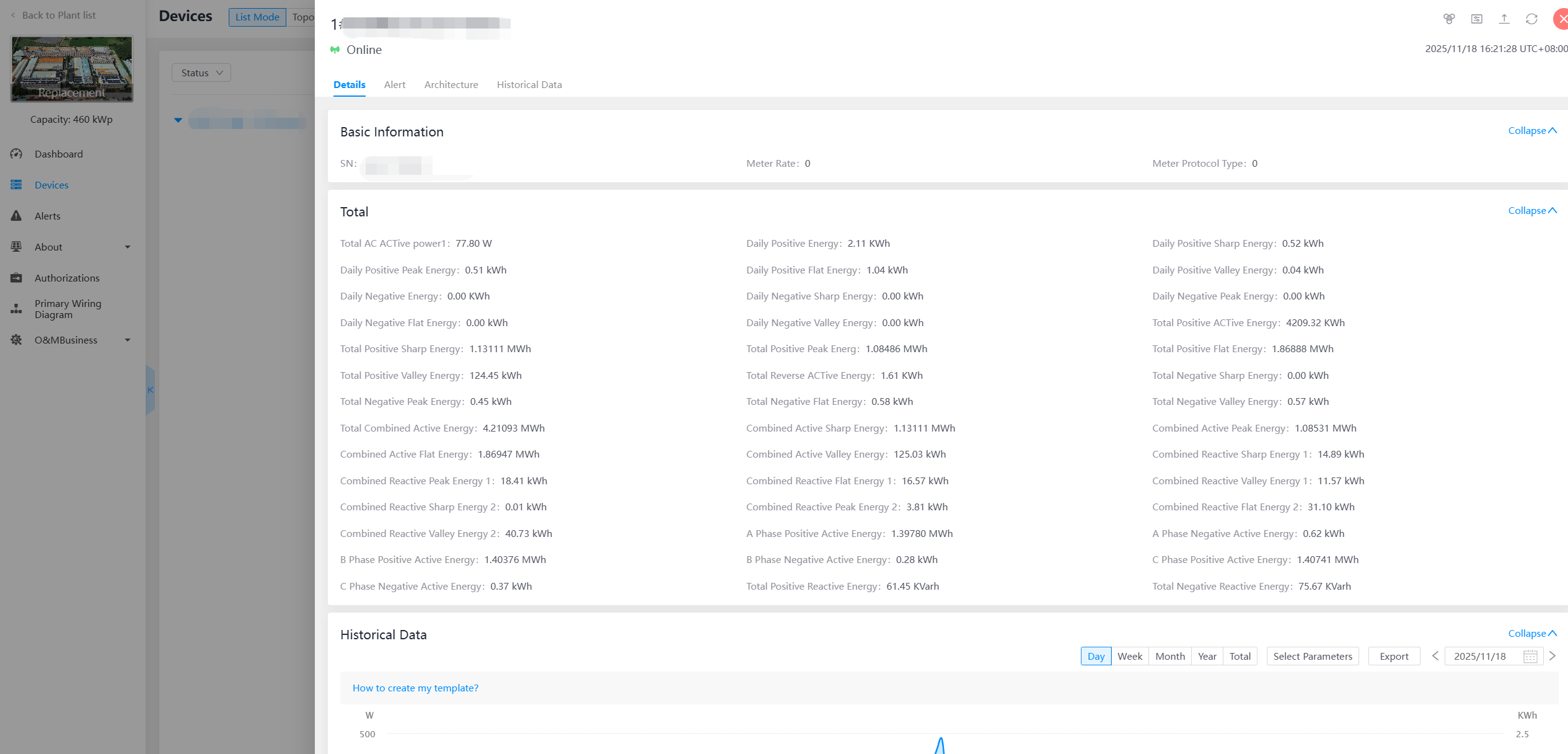The image size is (1568, 754).
Task: Go to previous day arrow
Action: [x=1435, y=656]
